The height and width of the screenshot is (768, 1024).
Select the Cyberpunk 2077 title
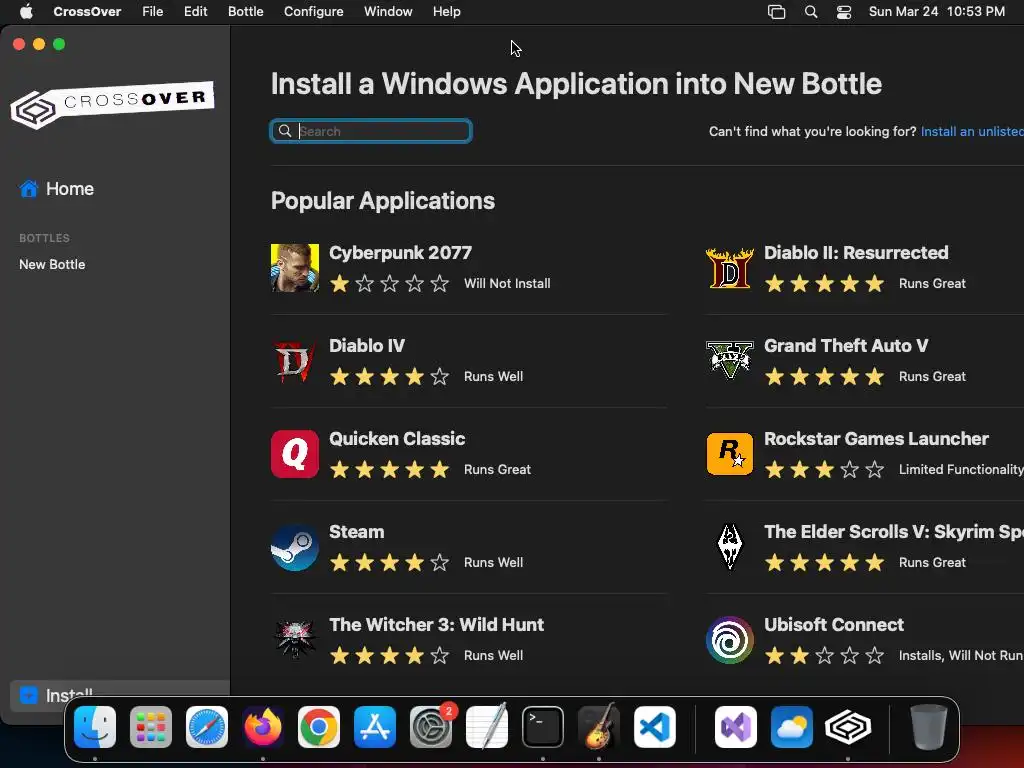[x=400, y=253]
